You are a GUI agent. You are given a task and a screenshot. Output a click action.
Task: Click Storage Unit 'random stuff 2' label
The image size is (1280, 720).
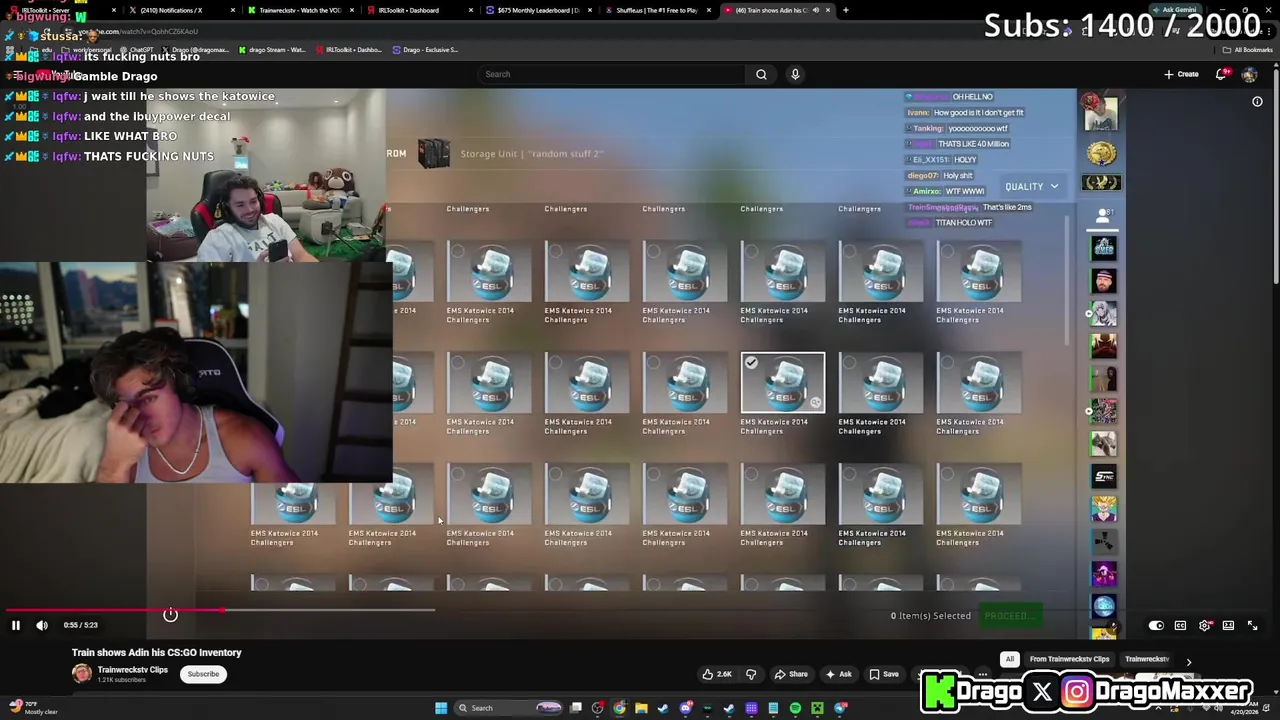[x=531, y=154]
